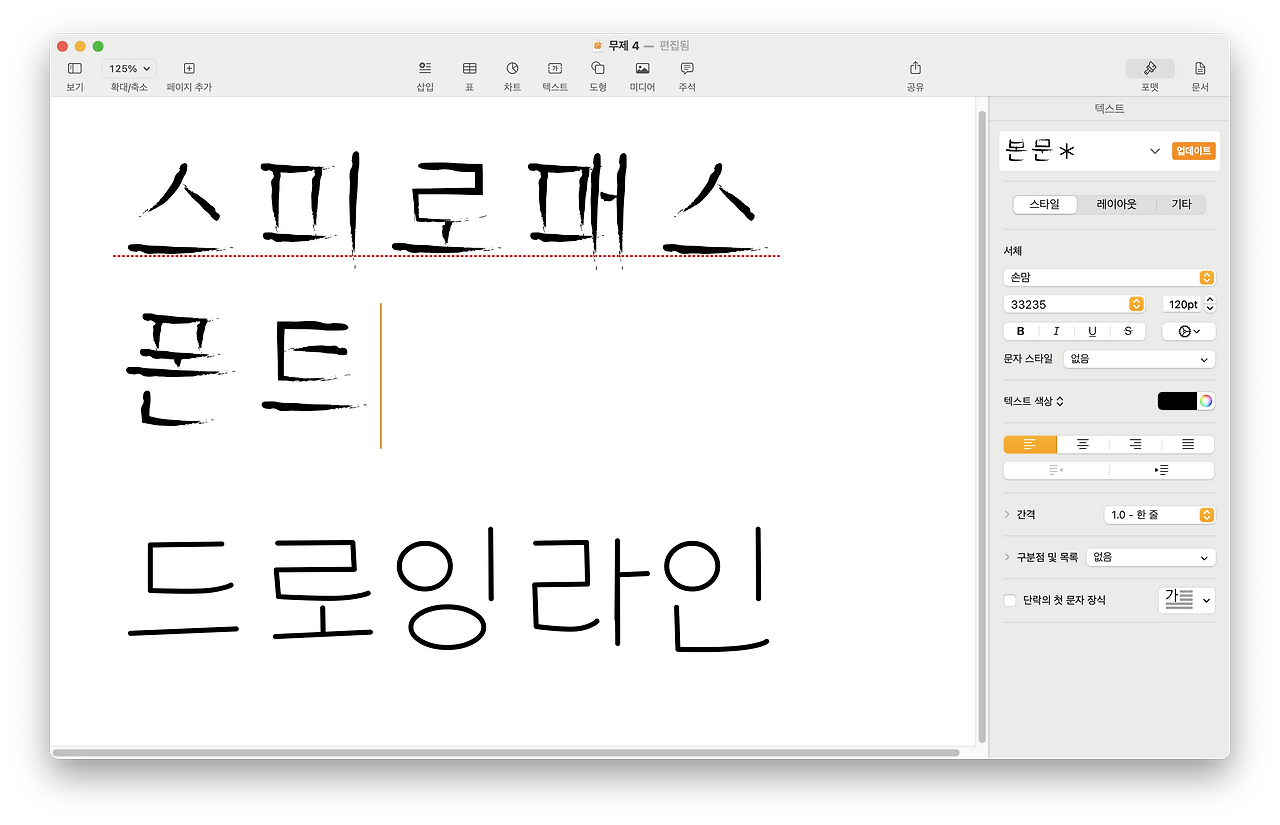This screenshot has height=825, width=1280.
Task: Click the 업데이트 button
Action: (x=1194, y=151)
